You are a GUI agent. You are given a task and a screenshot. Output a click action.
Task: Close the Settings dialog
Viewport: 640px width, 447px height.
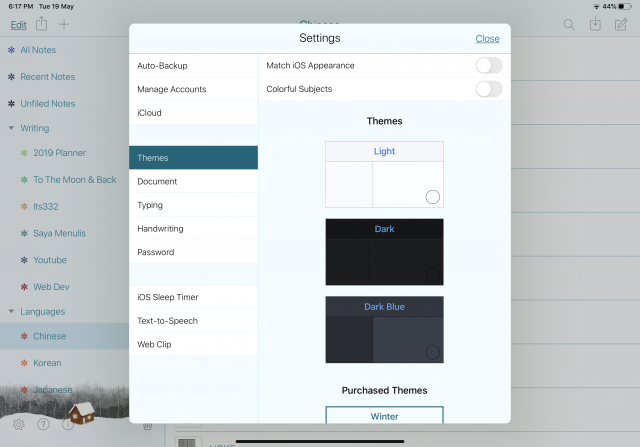[x=487, y=38]
